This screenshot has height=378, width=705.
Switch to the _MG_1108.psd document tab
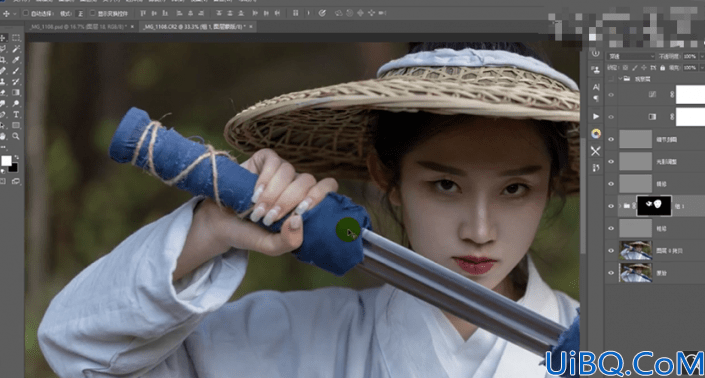(x=79, y=27)
